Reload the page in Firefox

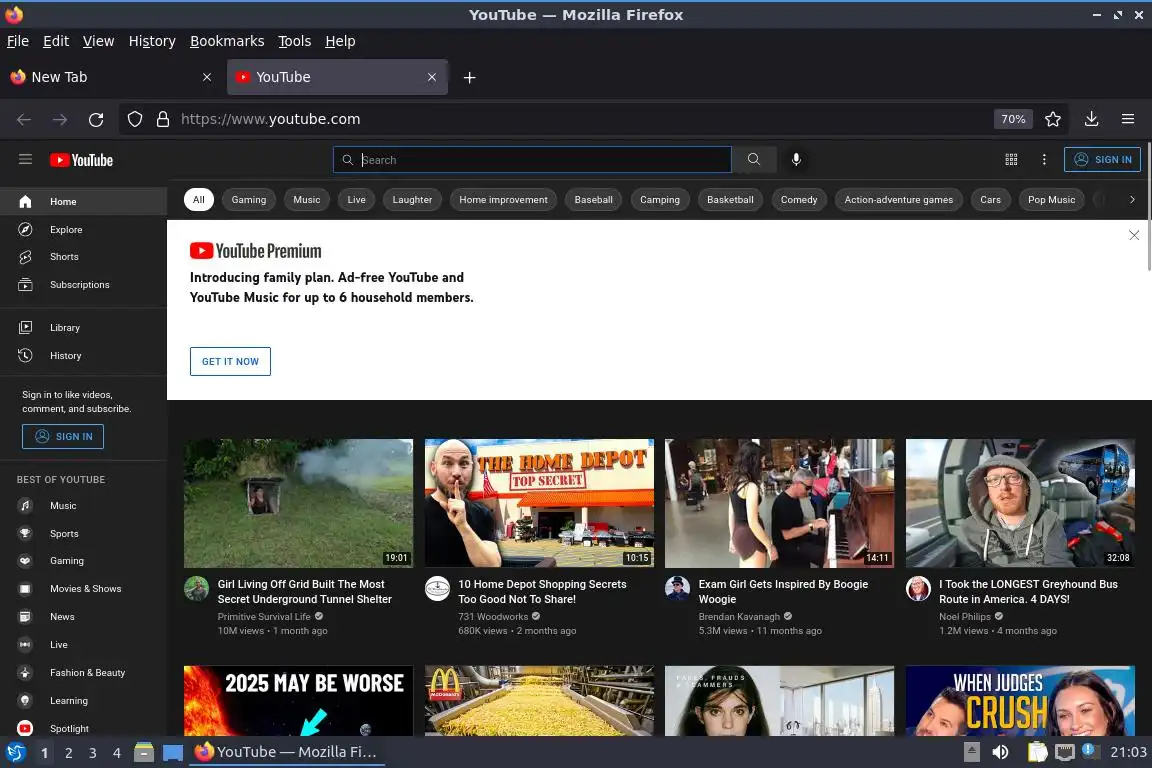pos(96,119)
